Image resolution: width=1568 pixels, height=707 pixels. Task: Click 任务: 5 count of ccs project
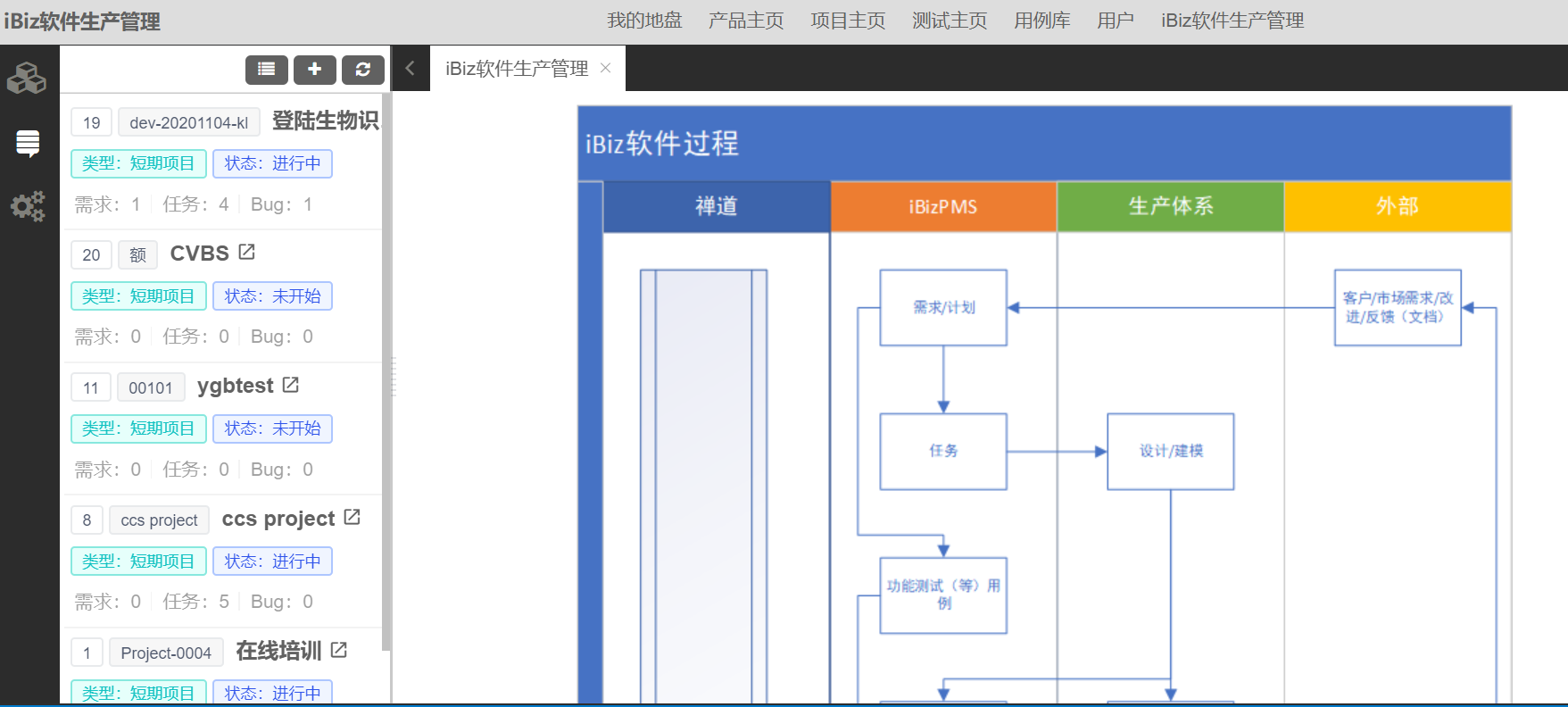tap(195, 602)
